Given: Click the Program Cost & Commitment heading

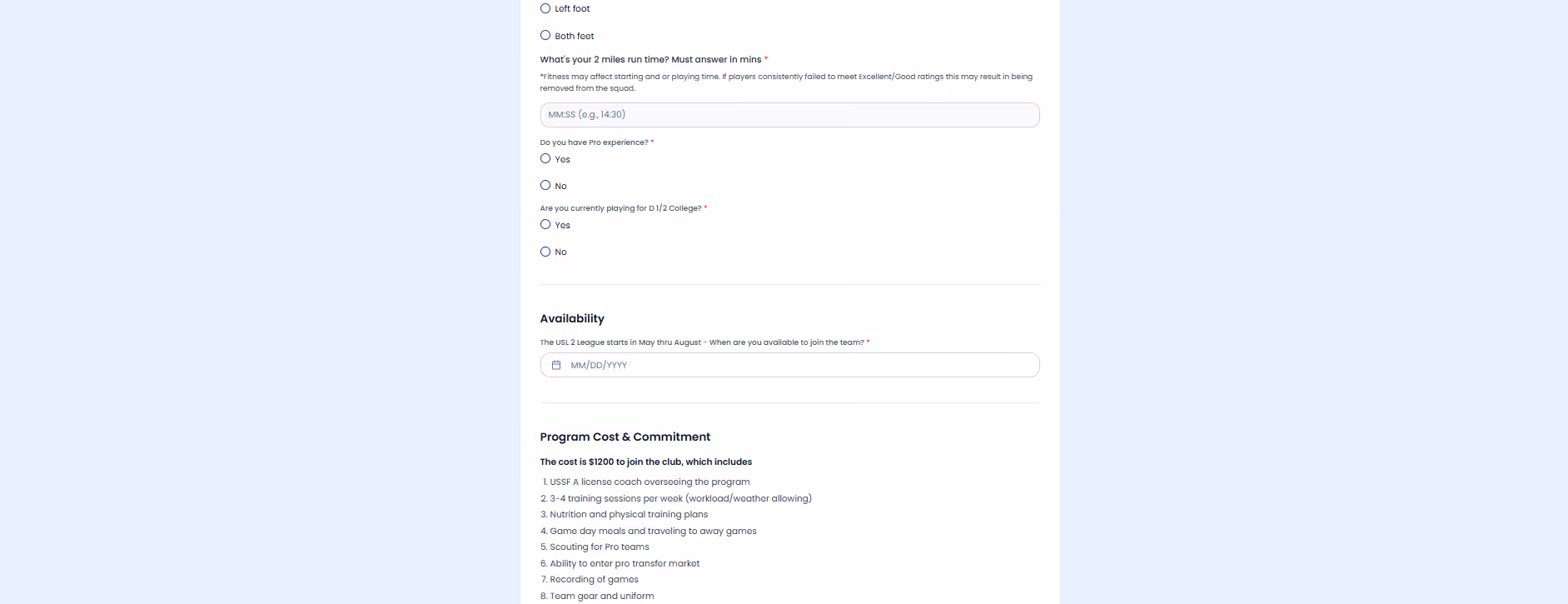Looking at the screenshot, I should [625, 437].
